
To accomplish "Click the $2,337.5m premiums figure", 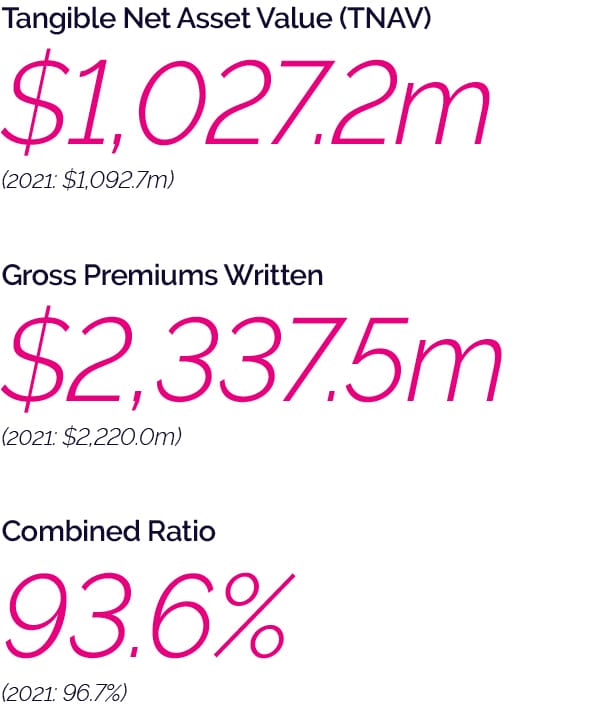I will [251, 358].
